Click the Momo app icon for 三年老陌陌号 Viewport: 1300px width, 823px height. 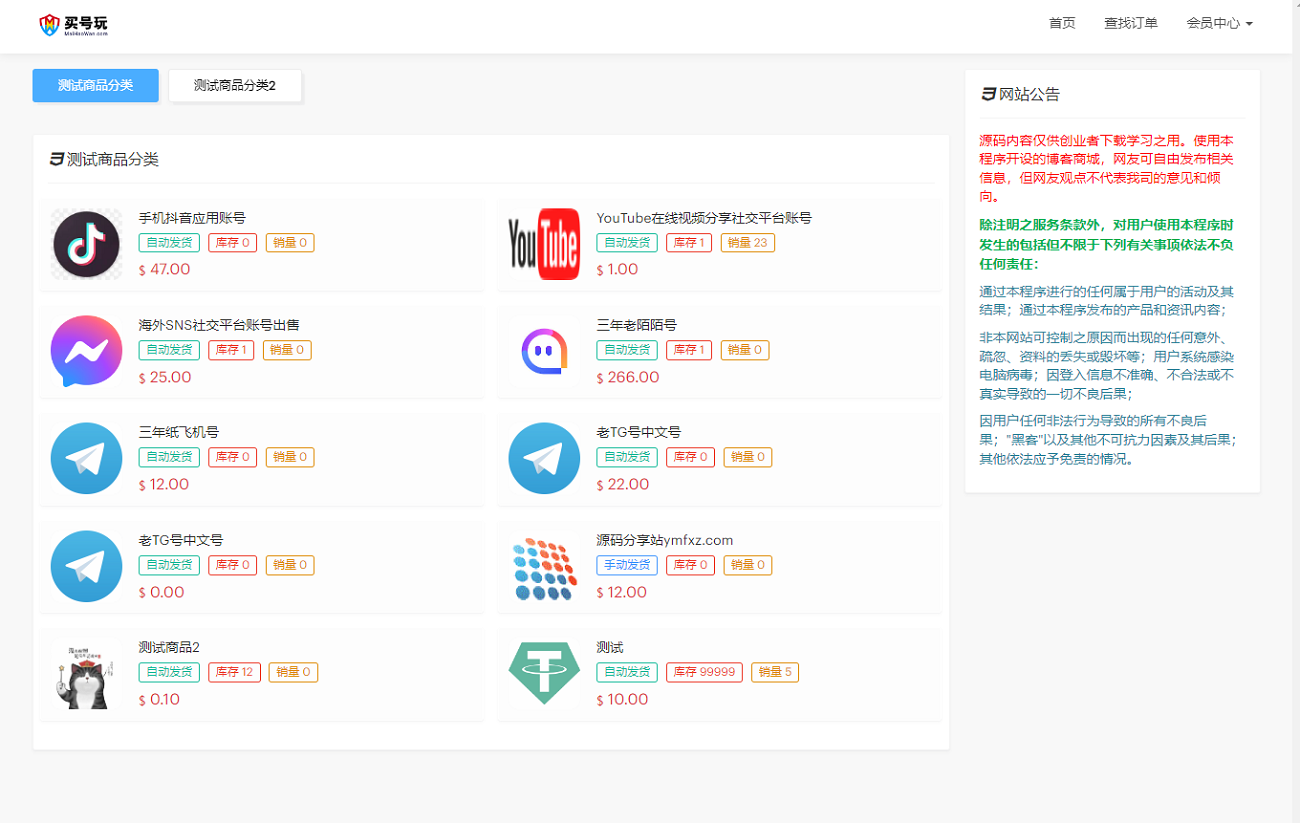coord(544,351)
